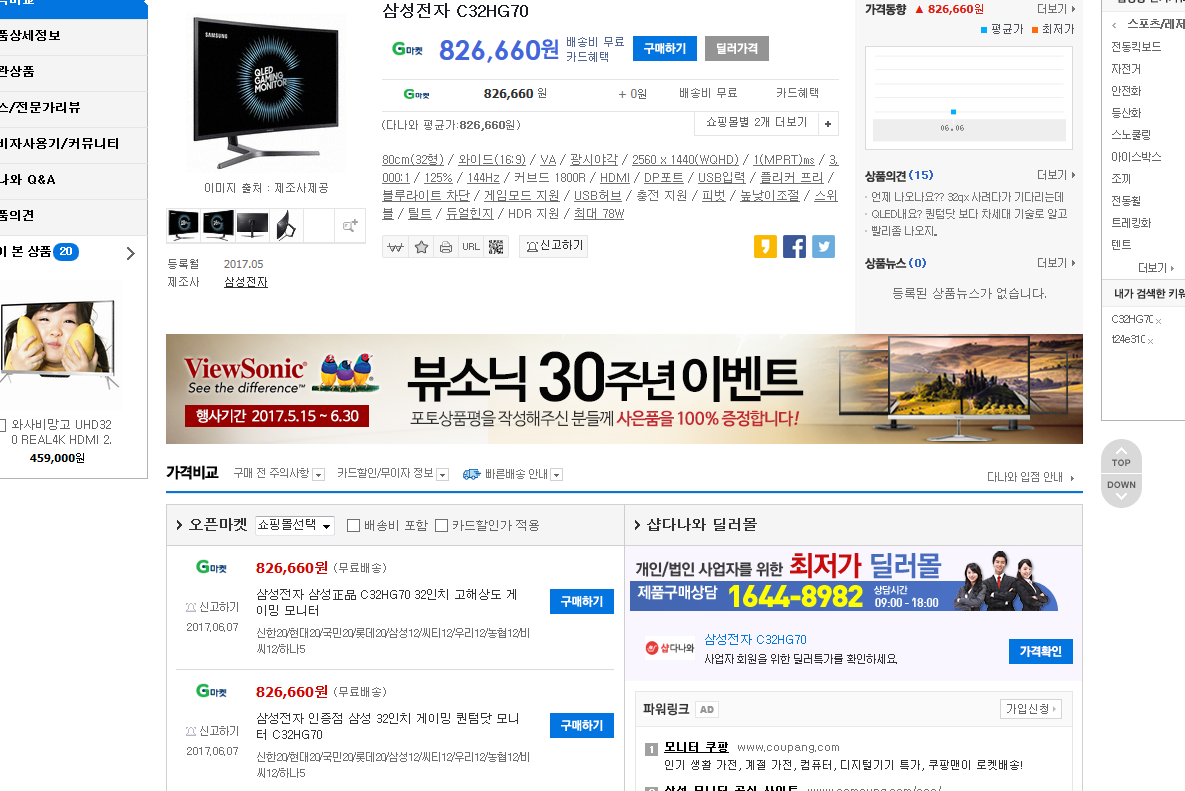The height and width of the screenshot is (791, 1185).
Task: Share via the yellow KakaoStory icon
Action: point(765,246)
